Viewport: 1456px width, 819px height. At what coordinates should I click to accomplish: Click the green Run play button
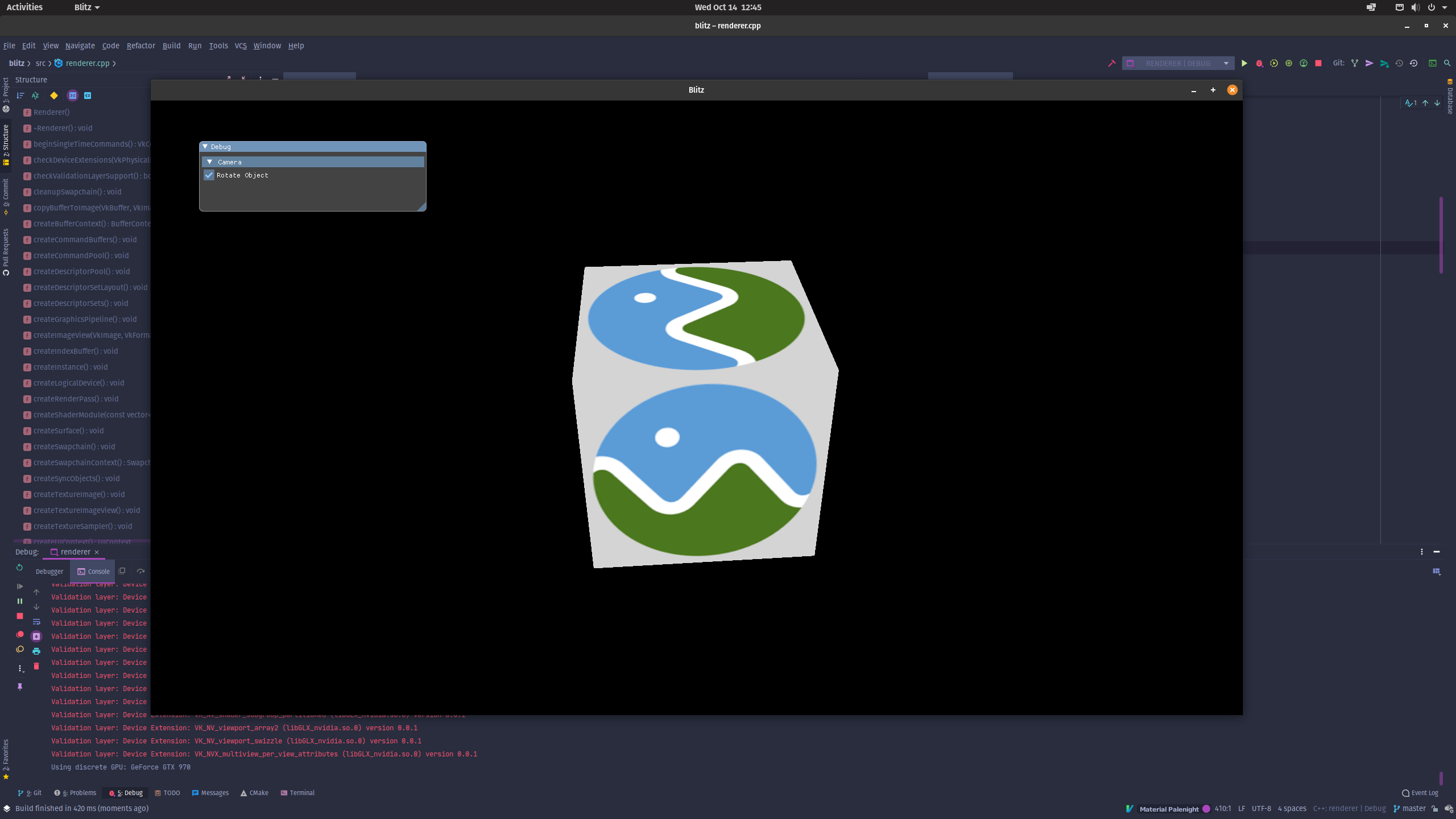click(1244, 63)
